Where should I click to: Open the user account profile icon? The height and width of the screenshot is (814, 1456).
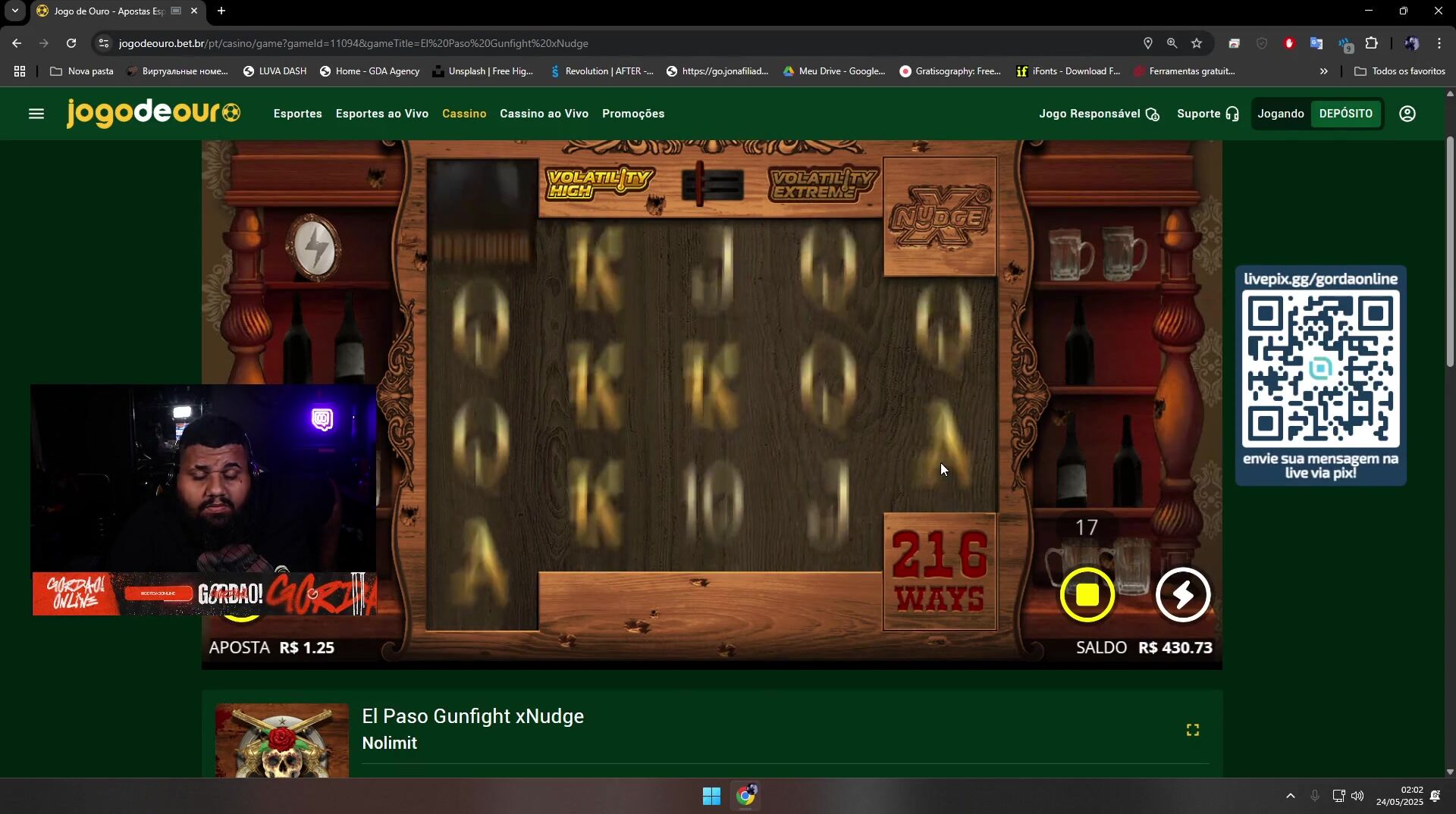click(x=1407, y=114)
